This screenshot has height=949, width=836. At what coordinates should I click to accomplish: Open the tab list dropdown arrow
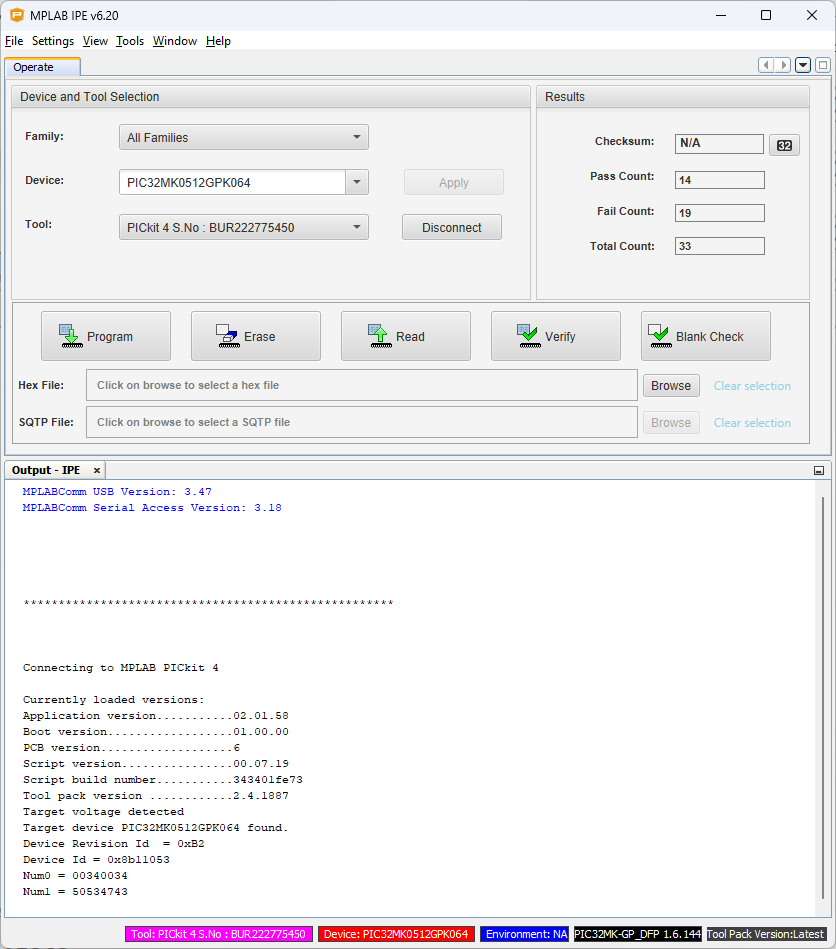coord(802,64)
